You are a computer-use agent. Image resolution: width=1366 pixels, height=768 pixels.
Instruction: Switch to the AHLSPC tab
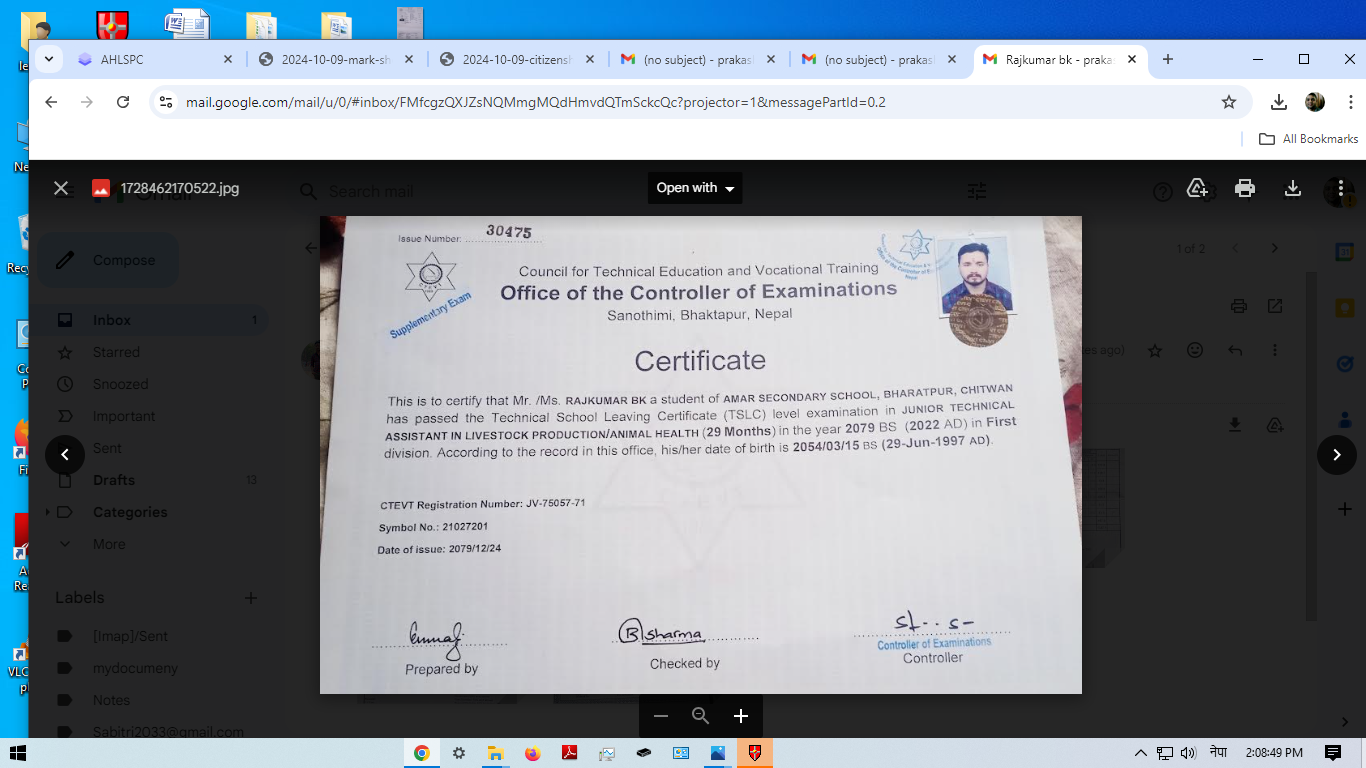(x=155, y=60)
